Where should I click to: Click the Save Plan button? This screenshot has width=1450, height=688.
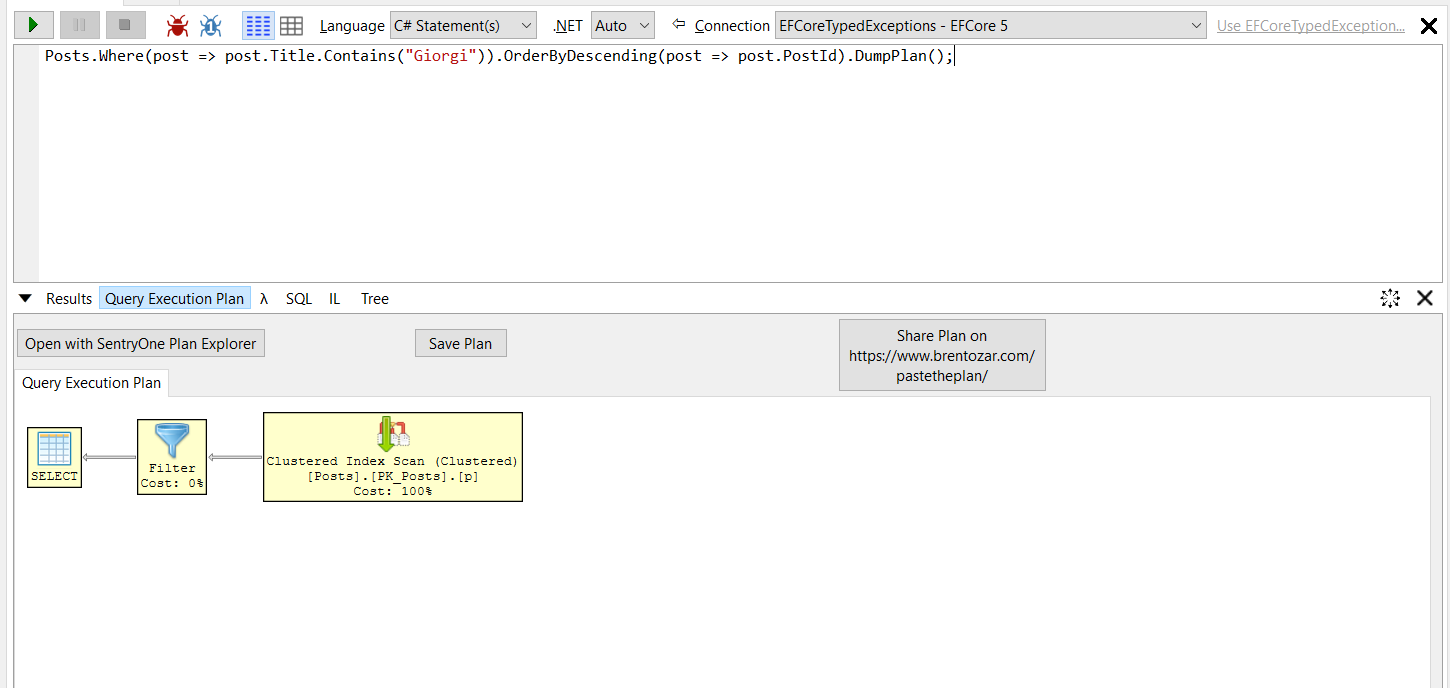[x=460, y=344]
